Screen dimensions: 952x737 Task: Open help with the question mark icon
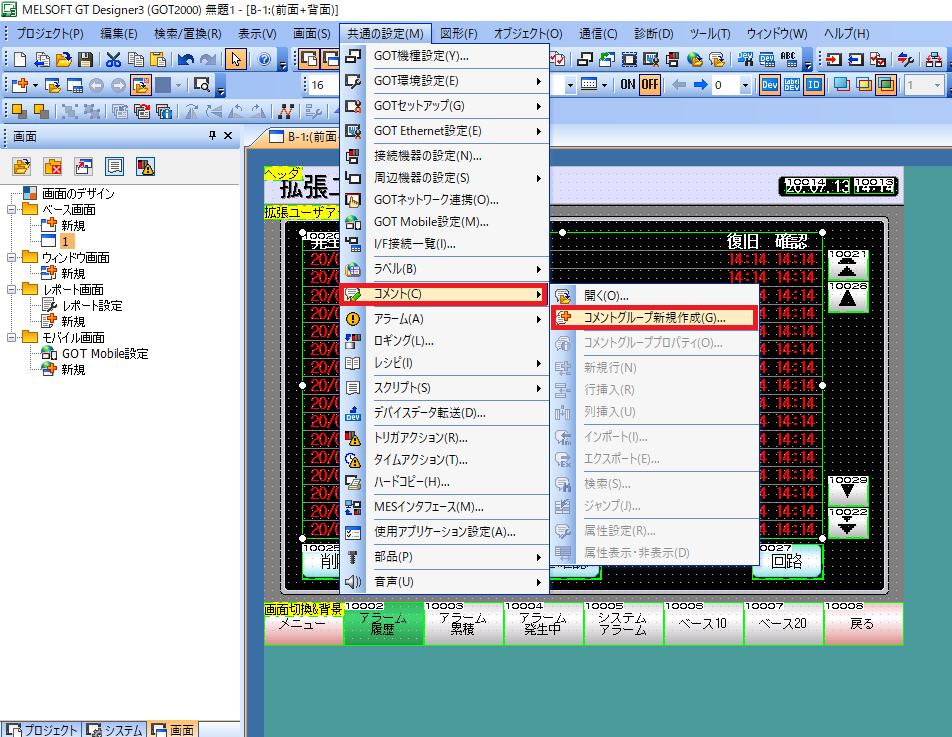coord(264,59)
